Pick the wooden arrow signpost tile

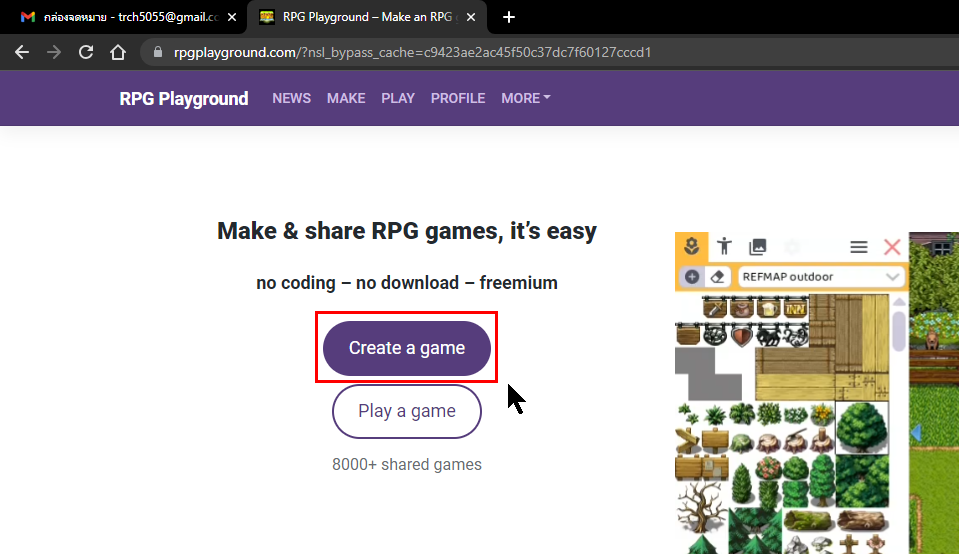pyautogui.click(x=687, y=440)
